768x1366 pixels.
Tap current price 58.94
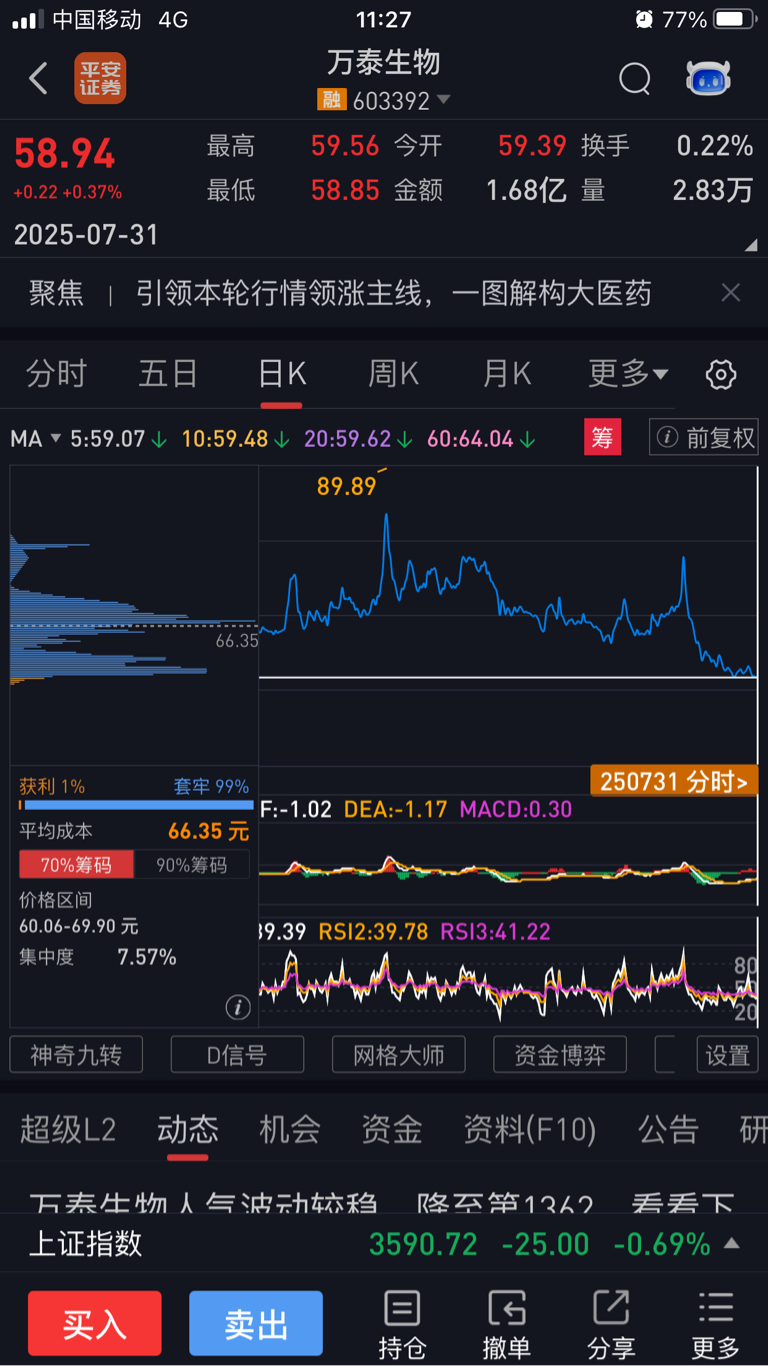(65, 154)
